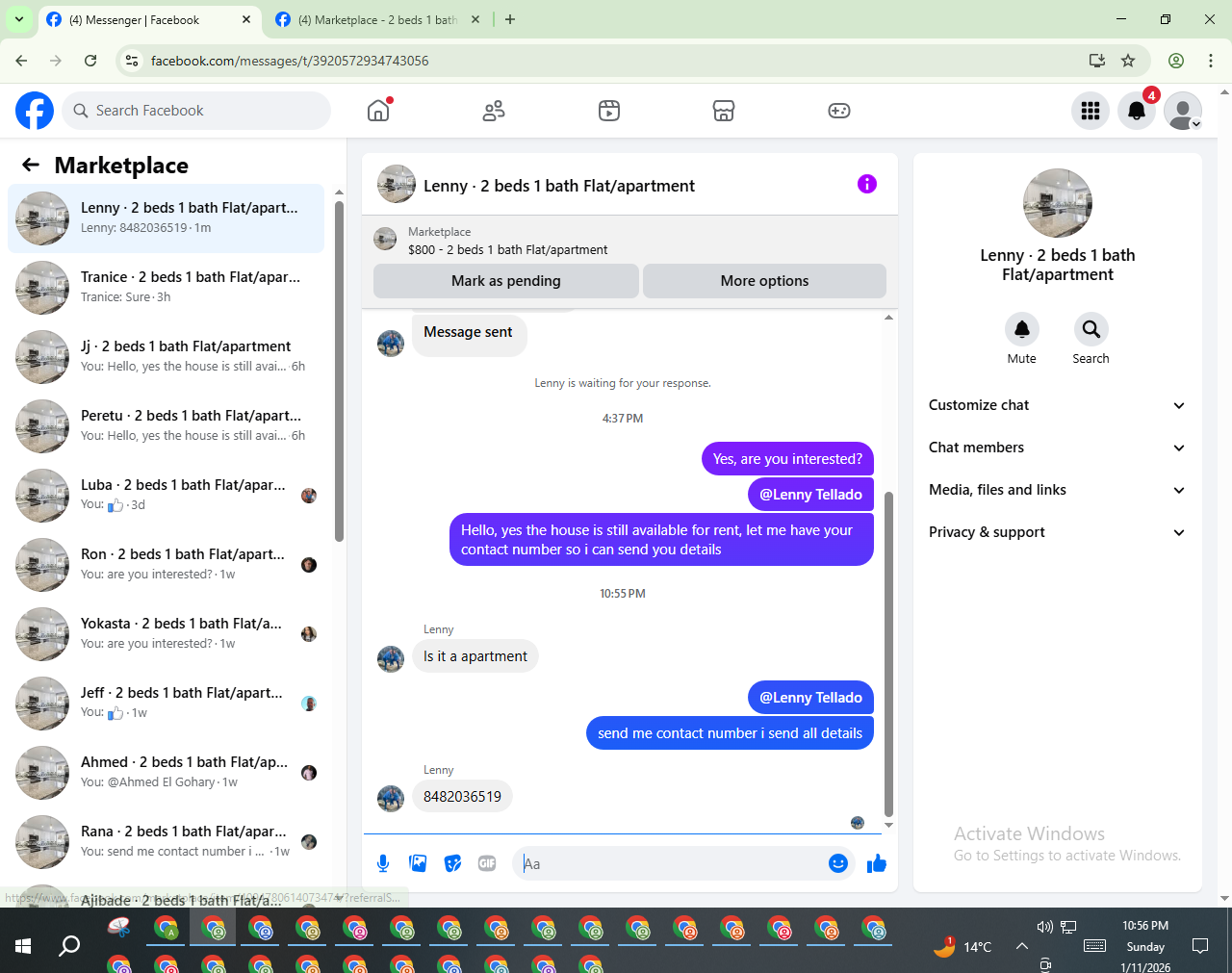1232x973 pixels.
Task: Open the Yokasta conversation
Action: pos(167,634)
